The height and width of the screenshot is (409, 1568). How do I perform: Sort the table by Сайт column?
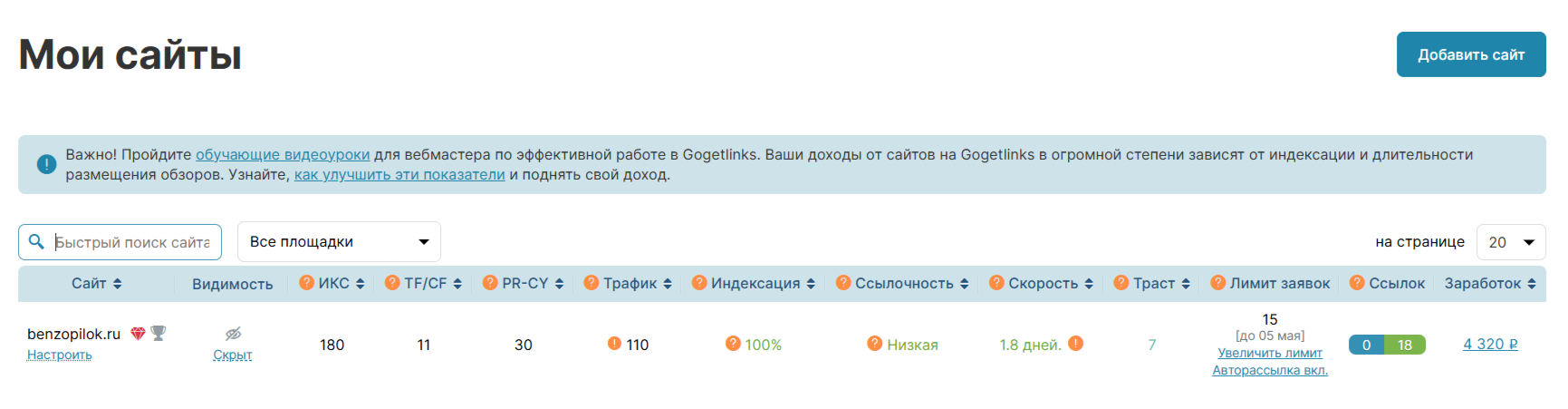[x=96, y=284]
